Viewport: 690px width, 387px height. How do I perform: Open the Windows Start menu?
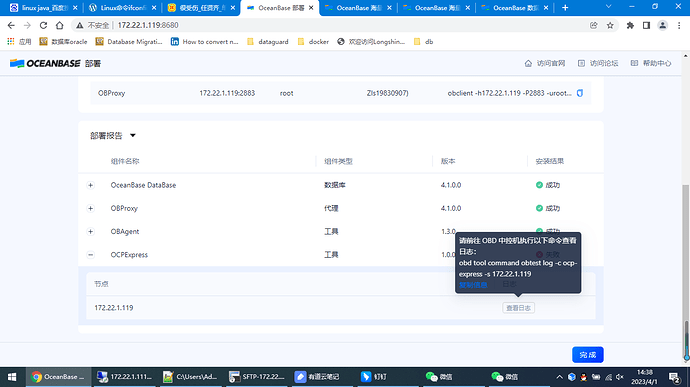click(12, 377)
